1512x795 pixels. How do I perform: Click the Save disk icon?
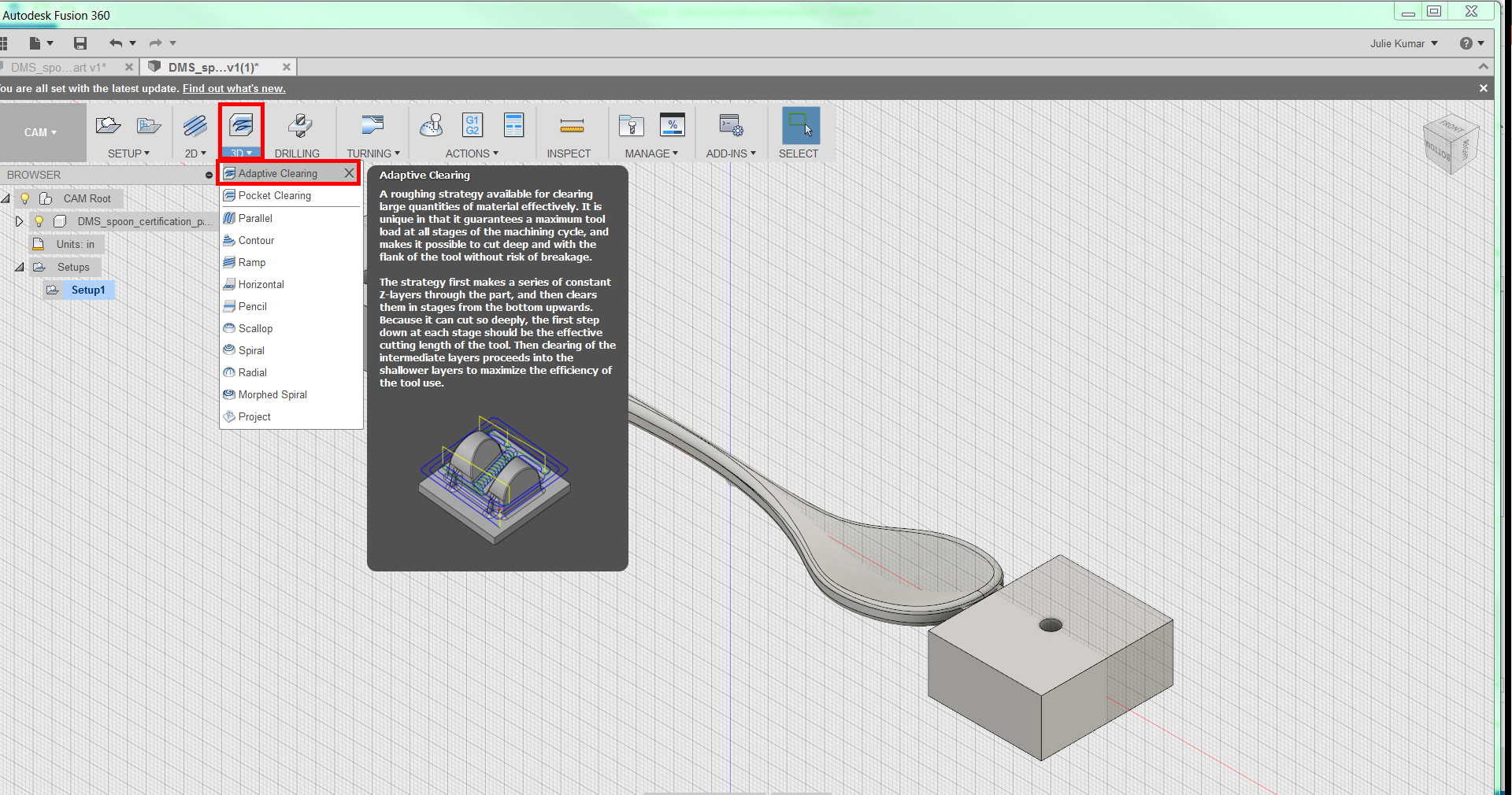[80, 43]
